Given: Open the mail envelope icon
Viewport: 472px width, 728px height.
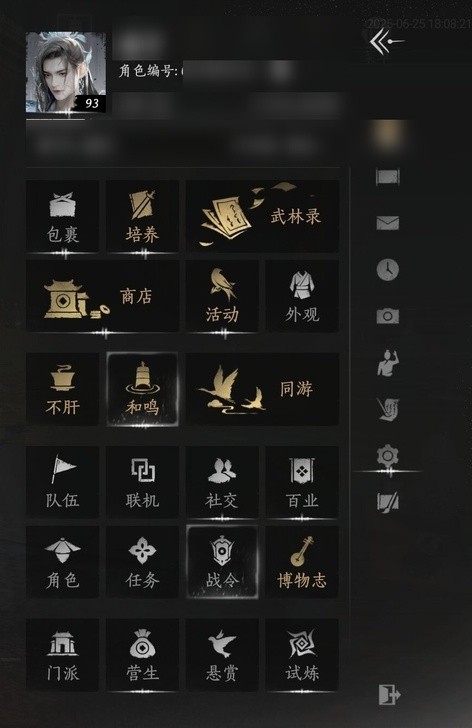Looking at the screenshot, I should click(x=388, y=223).
